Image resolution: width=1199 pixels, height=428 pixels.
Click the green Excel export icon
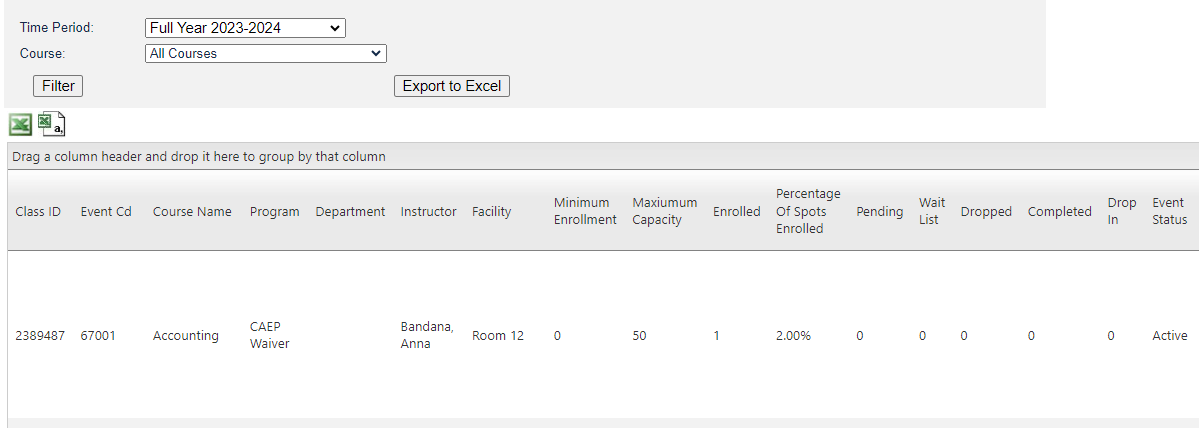click(x=20, y=125)
